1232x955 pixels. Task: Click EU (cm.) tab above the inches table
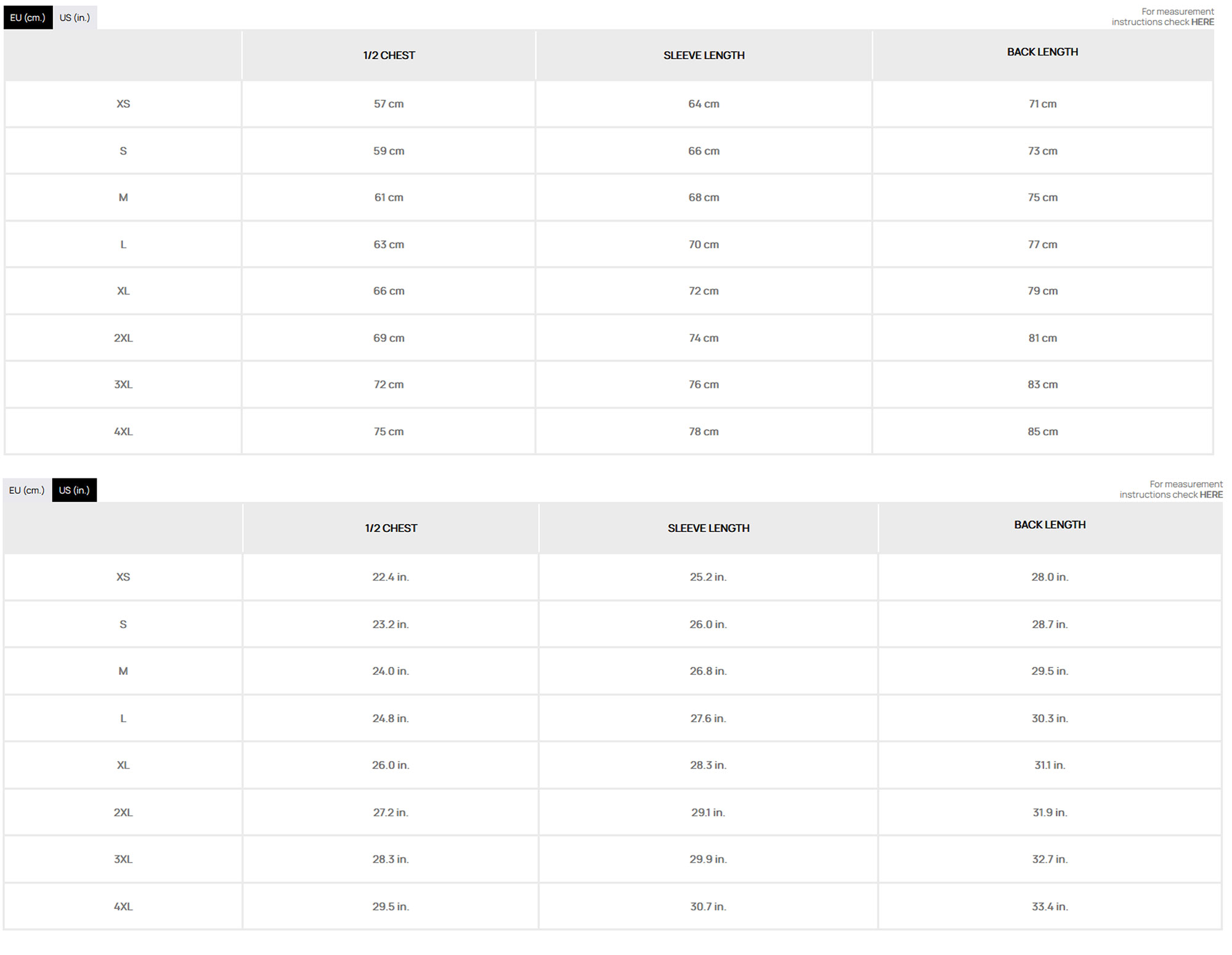[27, 490]
